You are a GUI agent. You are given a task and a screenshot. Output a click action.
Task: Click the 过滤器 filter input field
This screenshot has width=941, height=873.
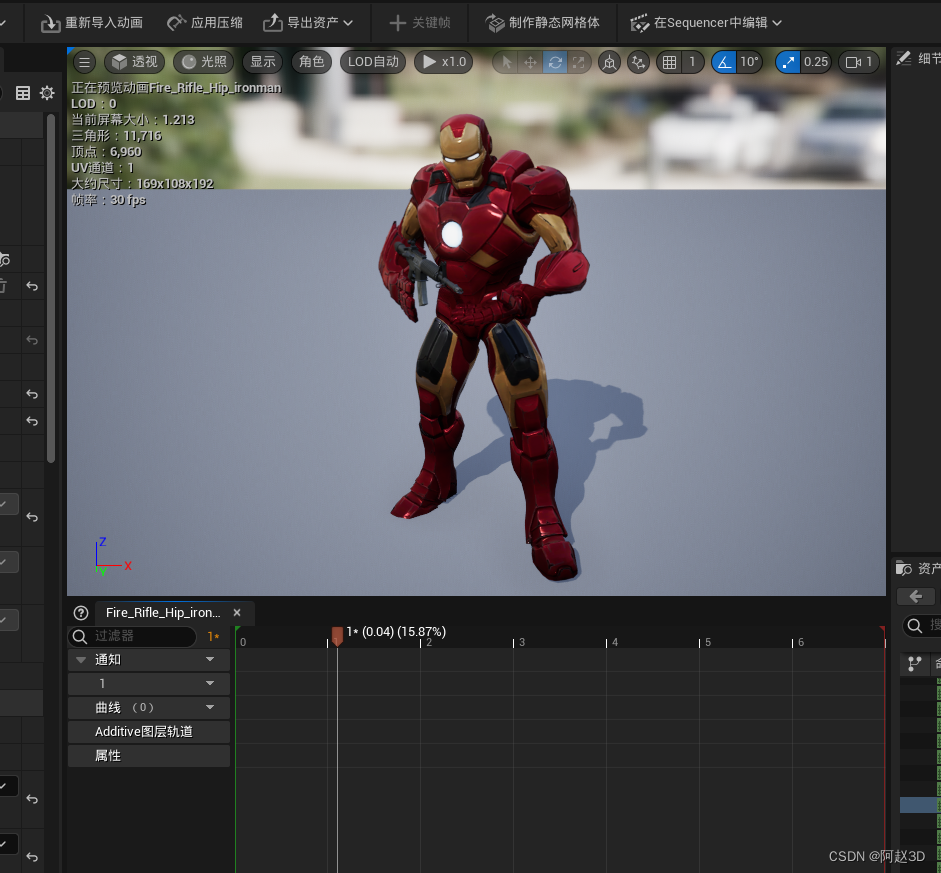click(x=132, y=636)
